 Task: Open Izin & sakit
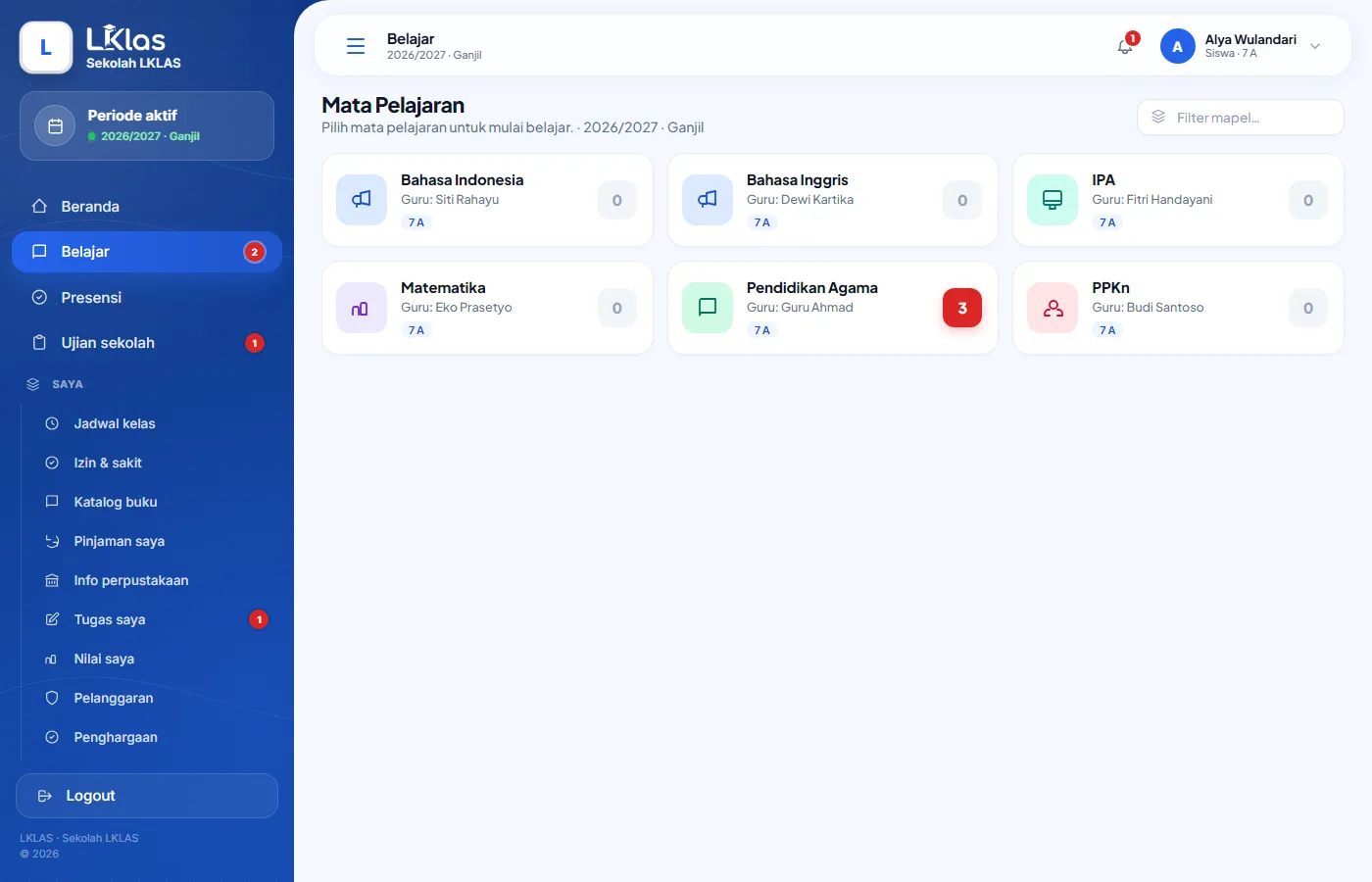(157, 463)
